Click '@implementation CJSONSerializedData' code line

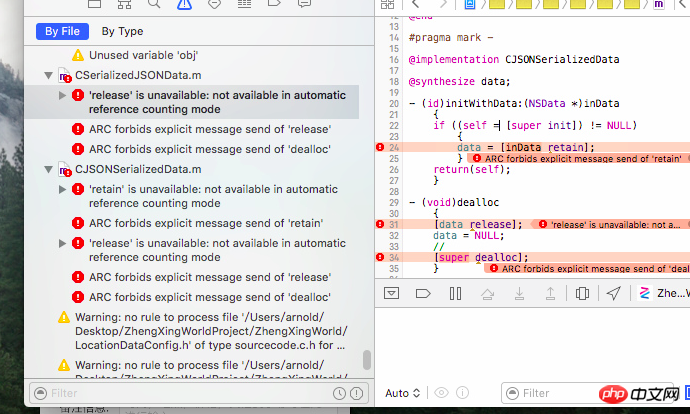pos(514,59)
